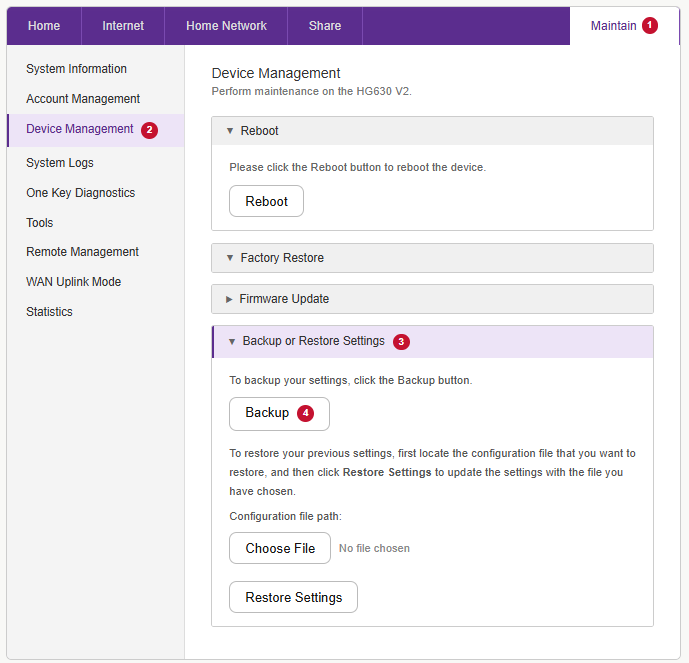Open WAN Uplink Mode settings

(x=73, y=282)
